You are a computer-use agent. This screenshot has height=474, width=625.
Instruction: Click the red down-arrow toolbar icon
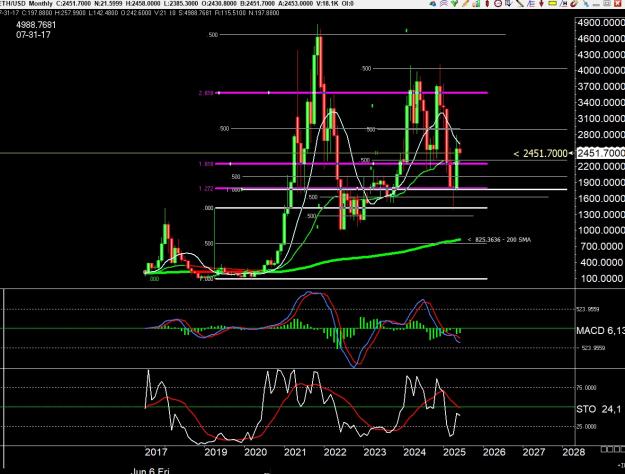click(541, 3)
